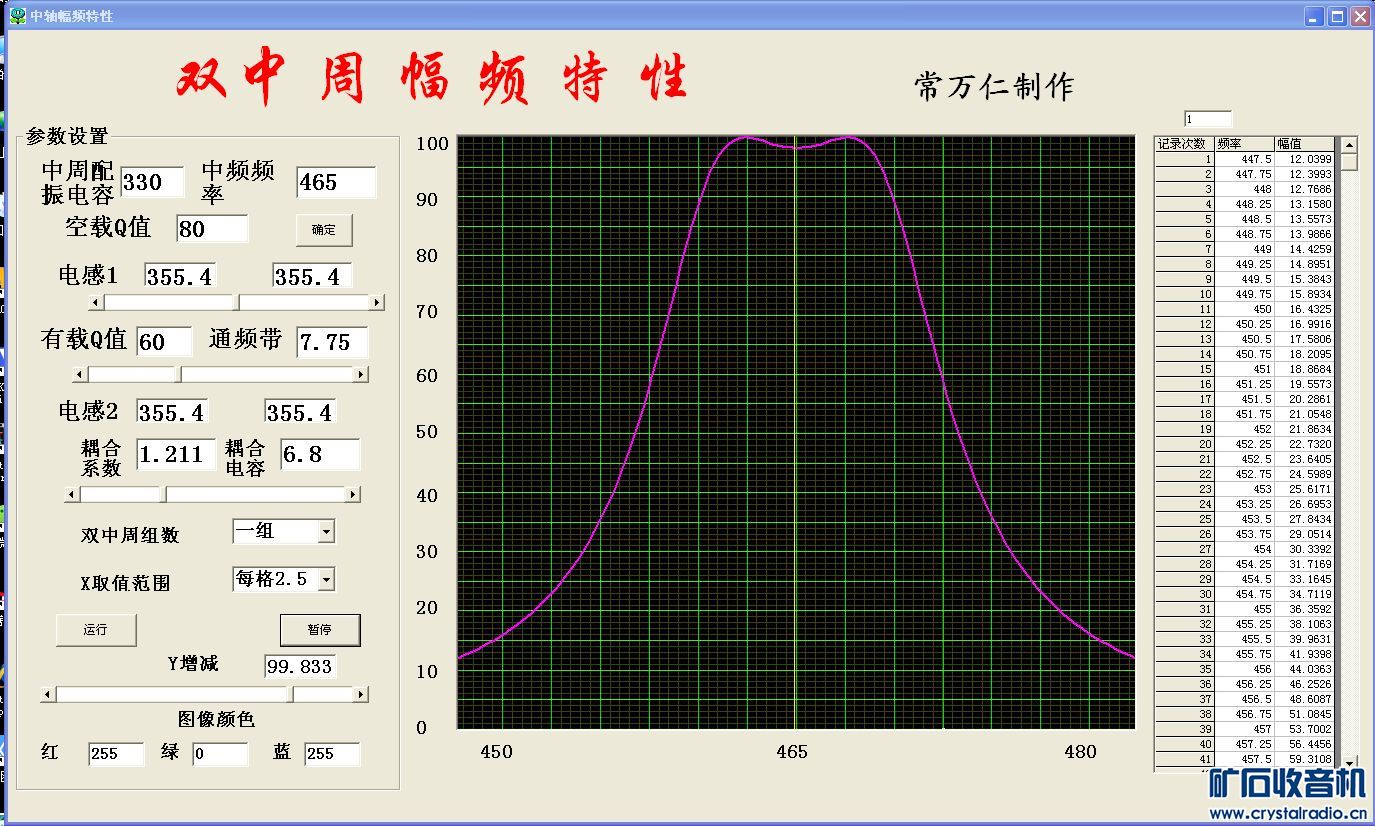Click right arrow of the 耦合系数 slider
This screenshot has height=826, width=1375.
point(352,494)
